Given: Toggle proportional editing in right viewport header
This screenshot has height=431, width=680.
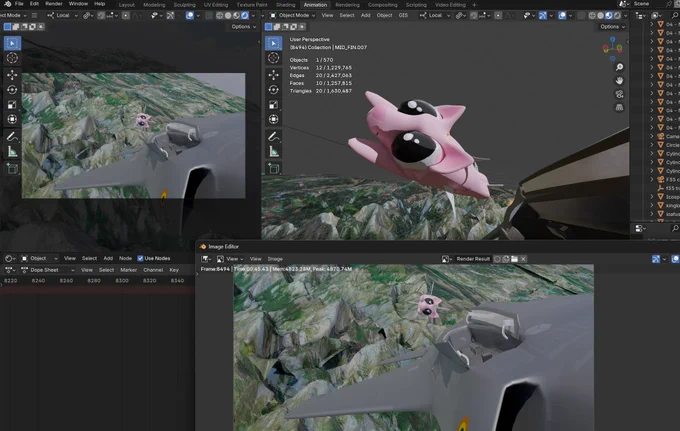Looking at the screenshot, I should coord(498,15).
